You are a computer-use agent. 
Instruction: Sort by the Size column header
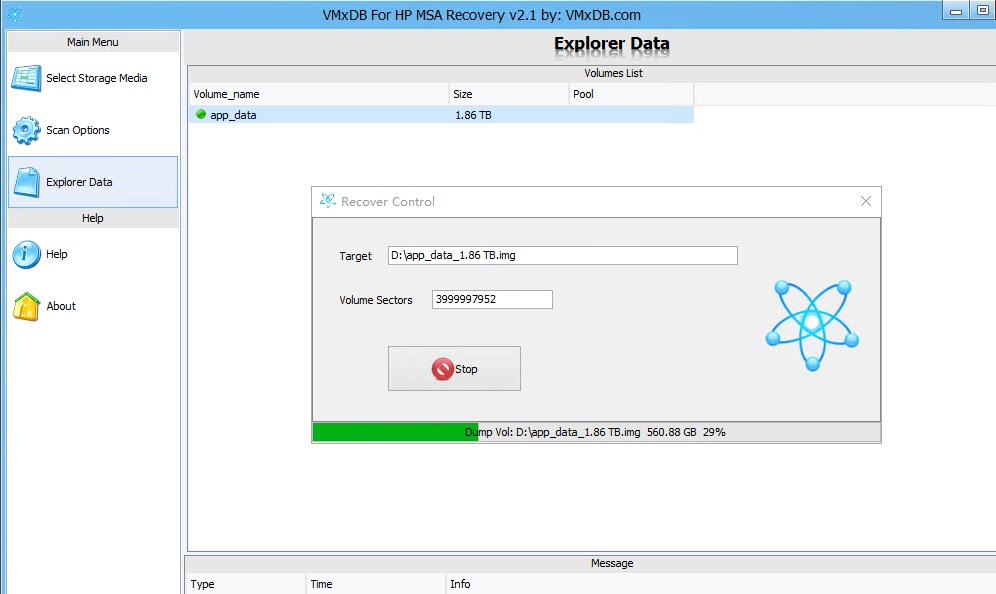pos(509,94)
